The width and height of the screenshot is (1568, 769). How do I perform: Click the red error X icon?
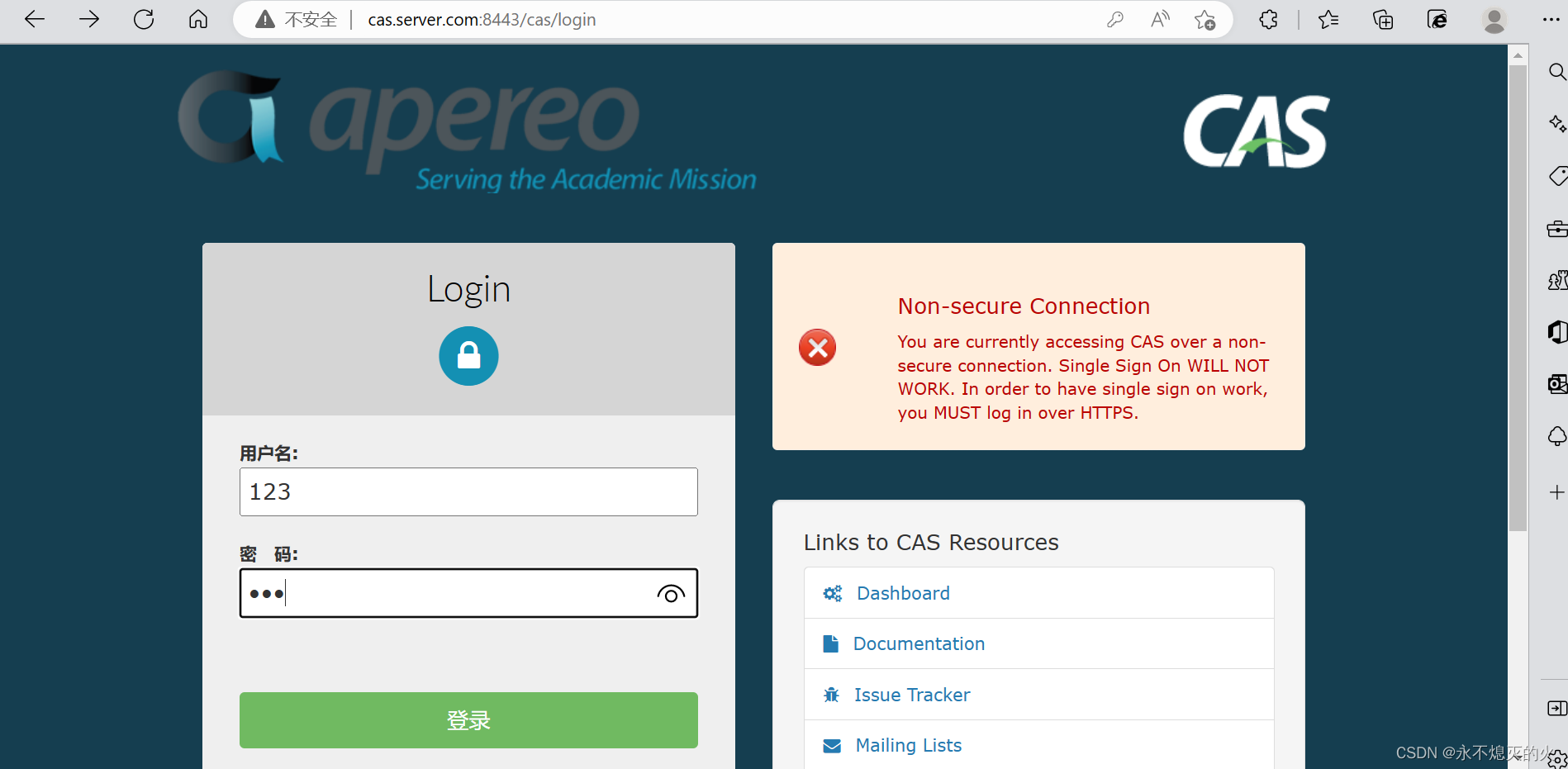[x=817, y=348]
